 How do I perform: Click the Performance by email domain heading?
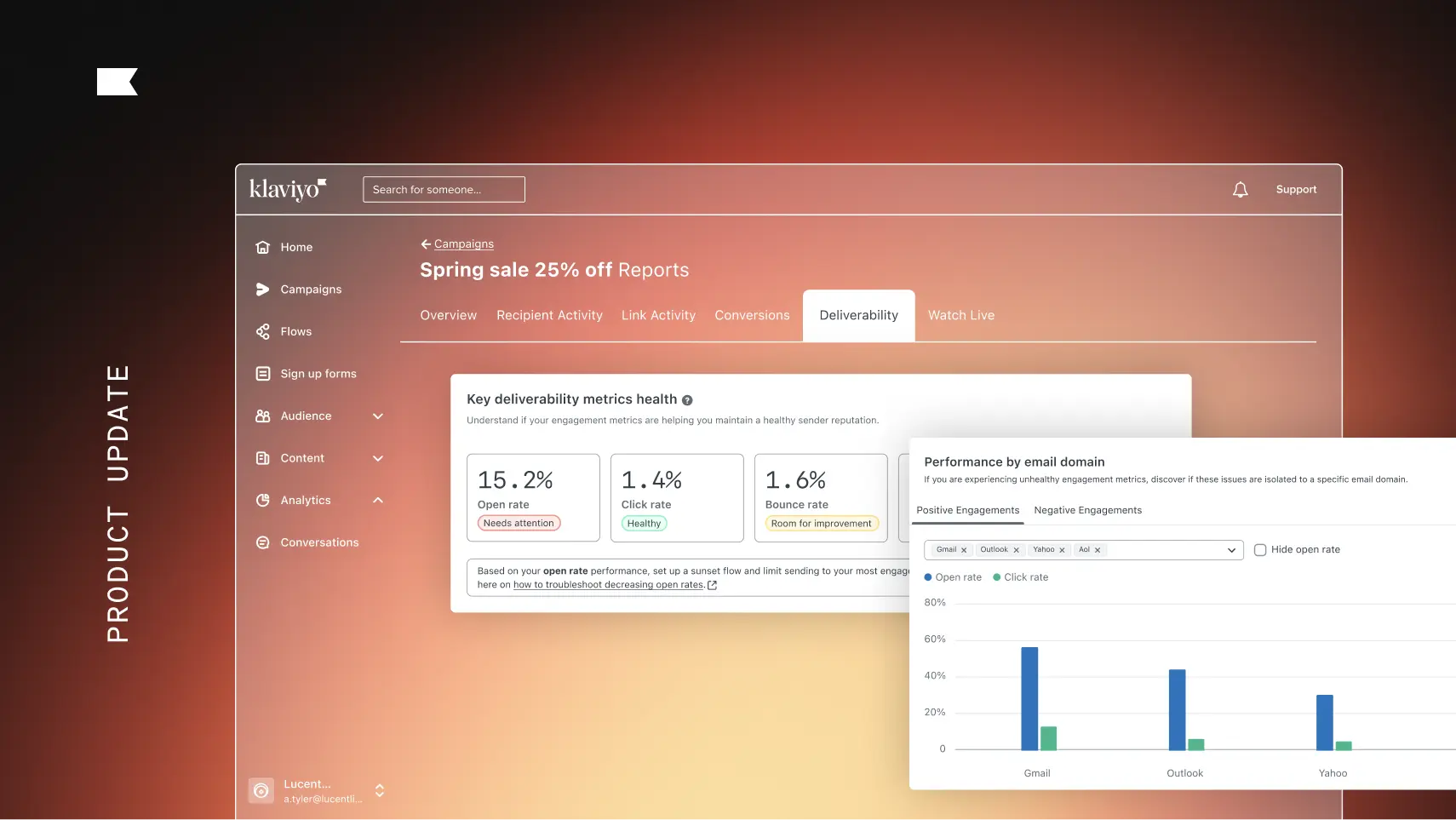[x=1014, y=462]
